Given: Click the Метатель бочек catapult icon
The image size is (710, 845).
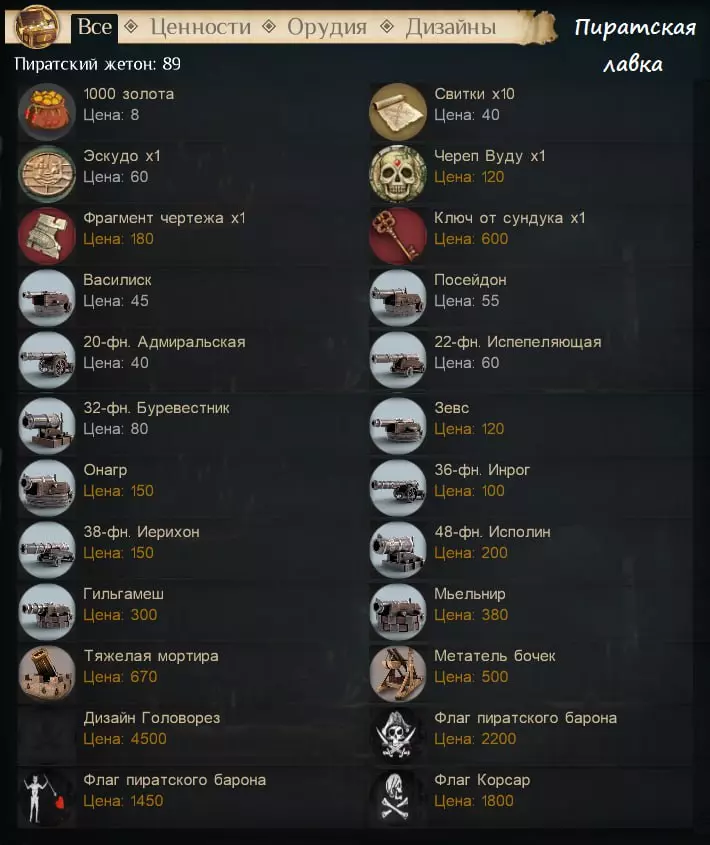Looking at the screenshot, I should (398, 674).
